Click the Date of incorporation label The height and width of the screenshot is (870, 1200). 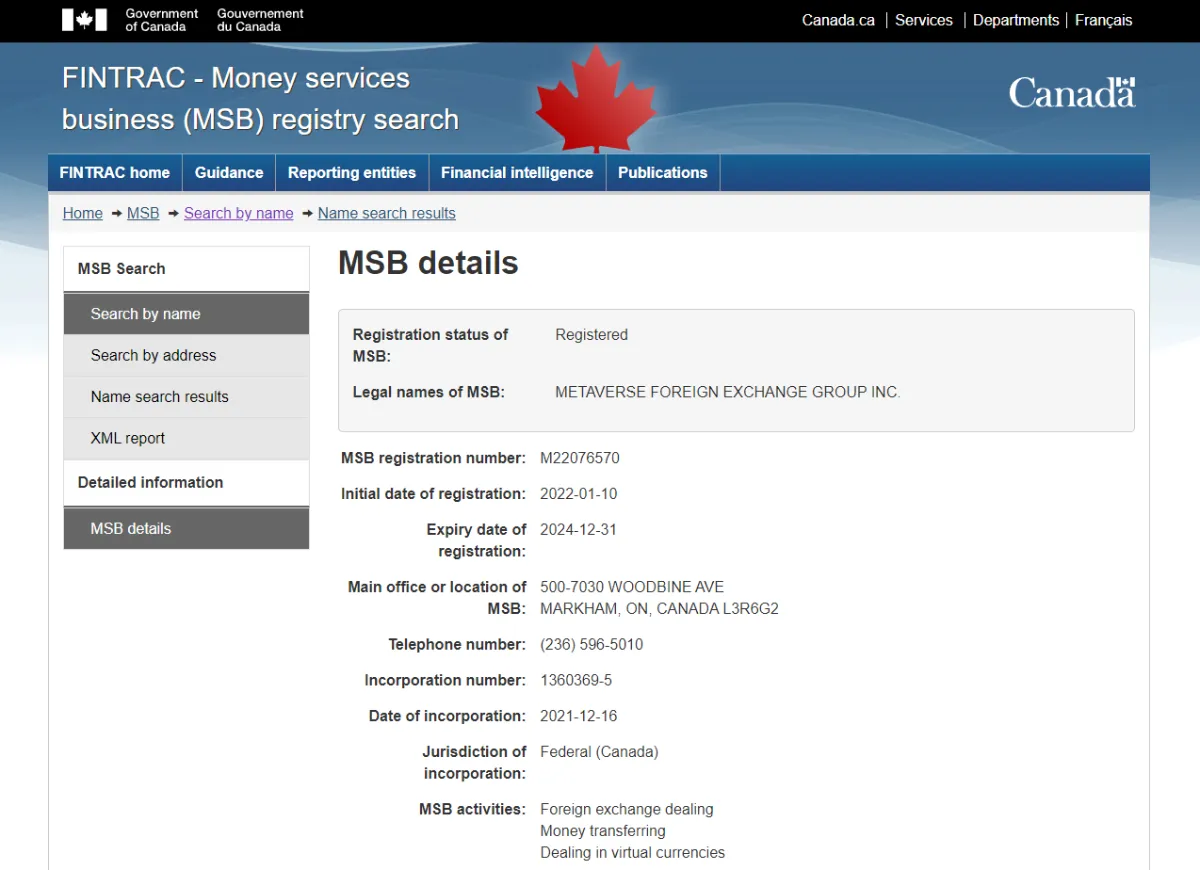(x=447, y=716)
